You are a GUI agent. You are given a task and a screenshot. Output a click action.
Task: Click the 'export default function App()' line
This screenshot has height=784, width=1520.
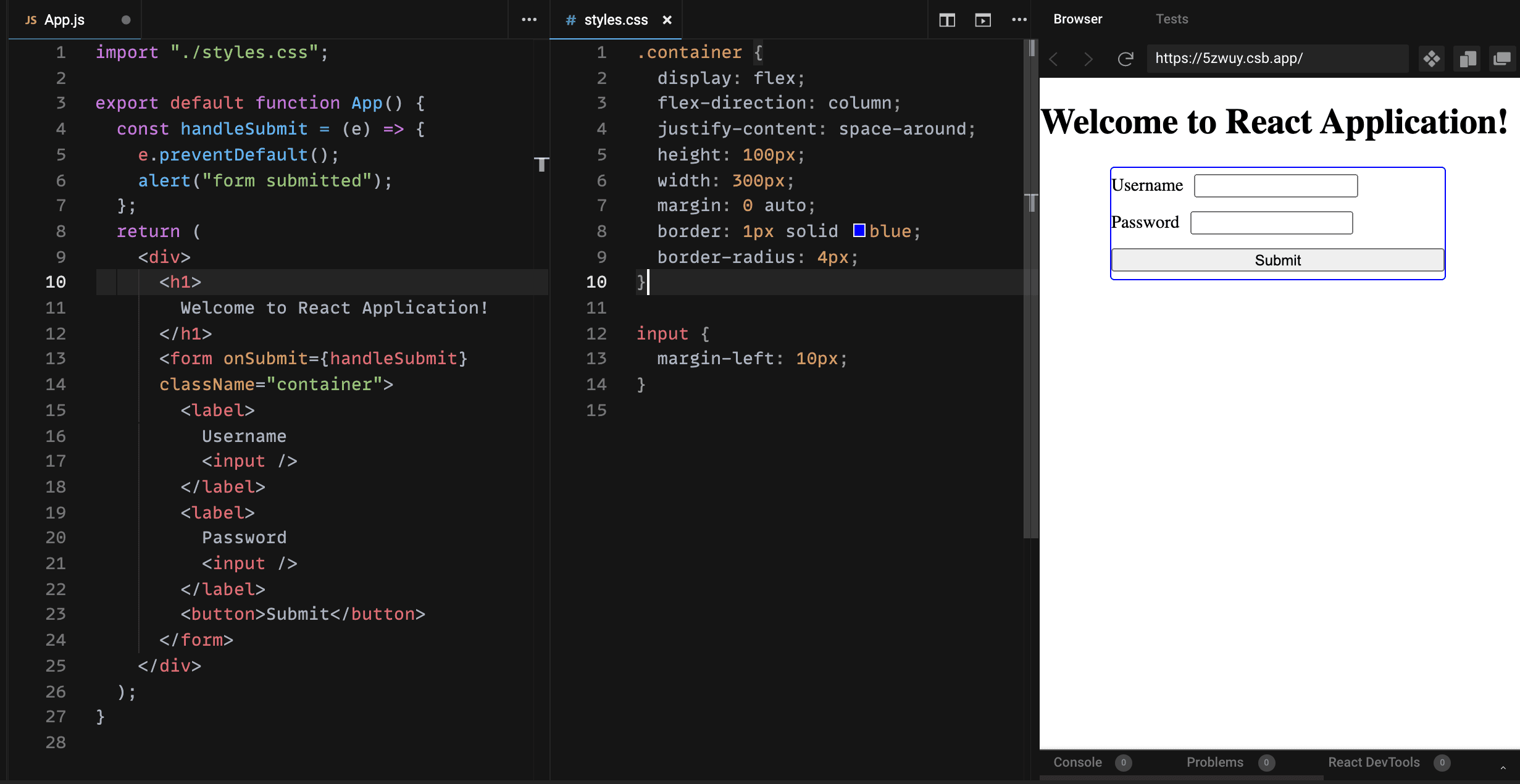coord(260,103)
